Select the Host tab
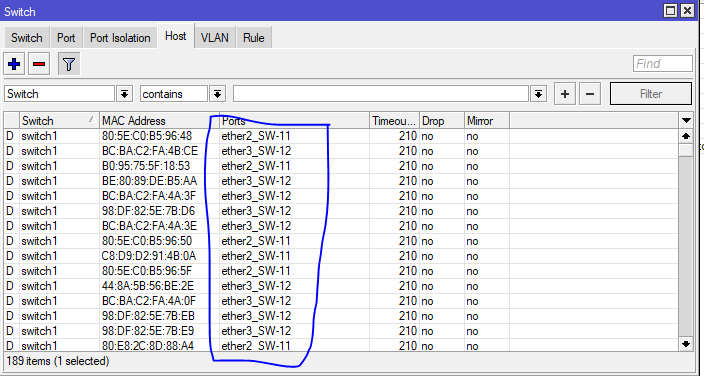 point(176,36)
